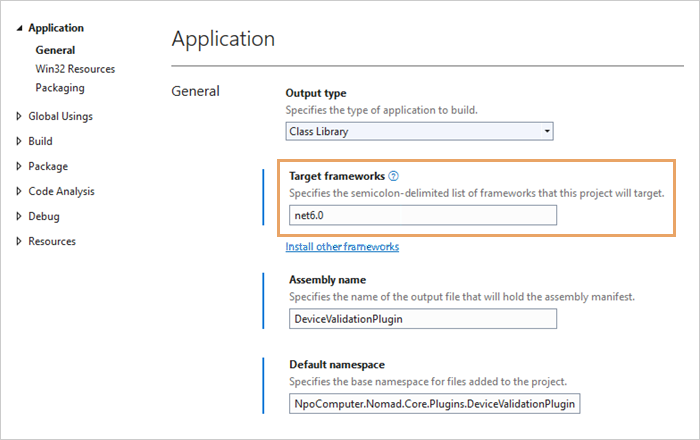Open the Output type dropdown
Viewport: 700px width, 440px height.
coord(419,131)
